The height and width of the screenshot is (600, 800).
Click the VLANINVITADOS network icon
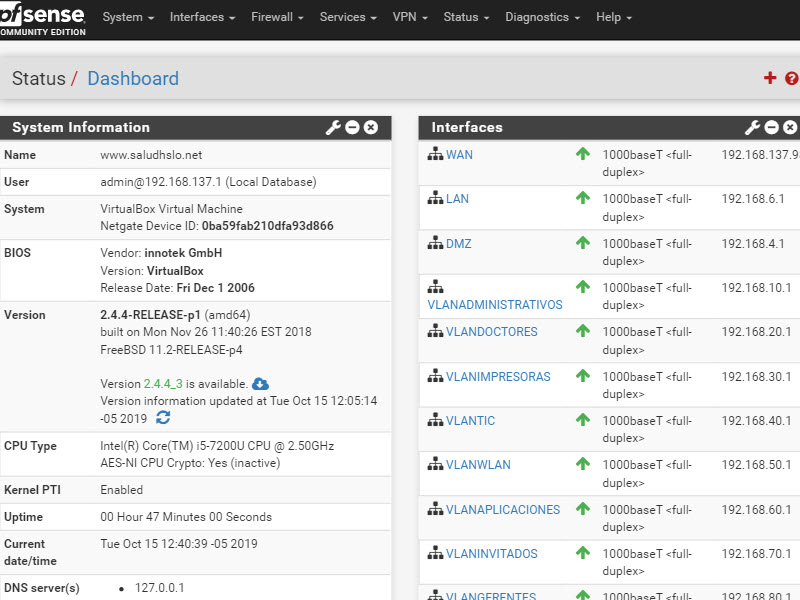[x=435, y=552]
